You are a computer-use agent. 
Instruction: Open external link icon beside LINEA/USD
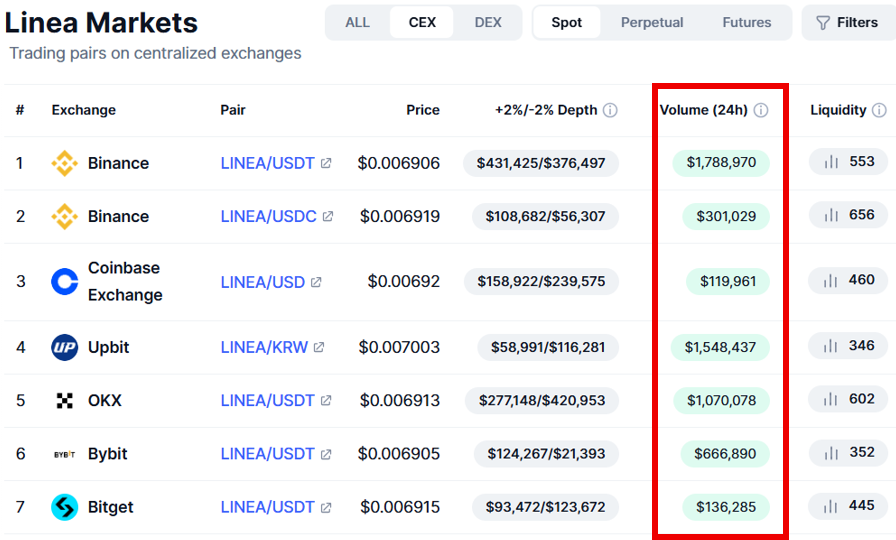[316, 282]
